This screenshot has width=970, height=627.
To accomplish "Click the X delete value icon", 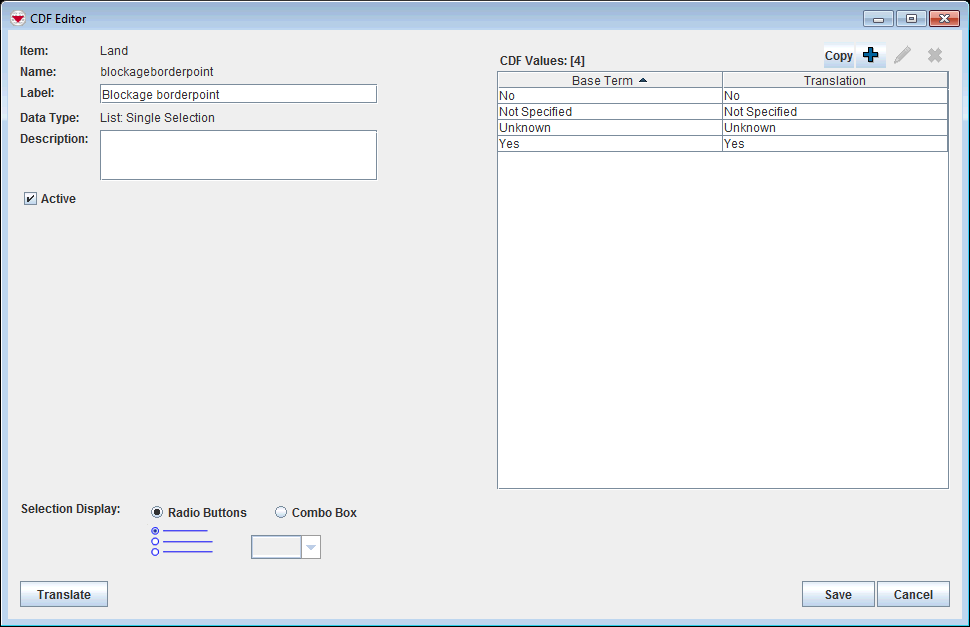I will pyautogui.click(x=935, y=56).
